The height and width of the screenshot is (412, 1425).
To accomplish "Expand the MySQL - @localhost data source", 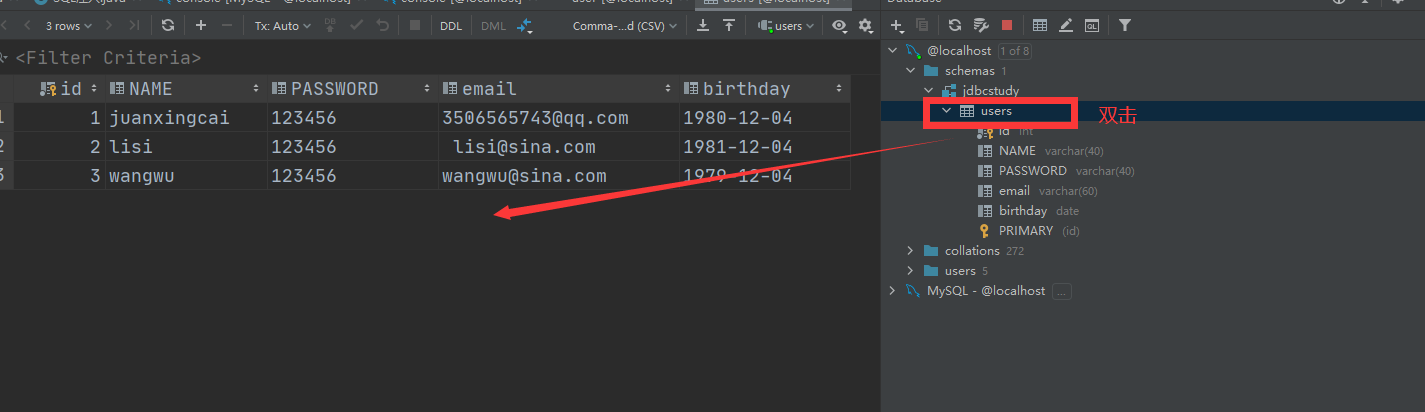I will [x=892, y=291].
